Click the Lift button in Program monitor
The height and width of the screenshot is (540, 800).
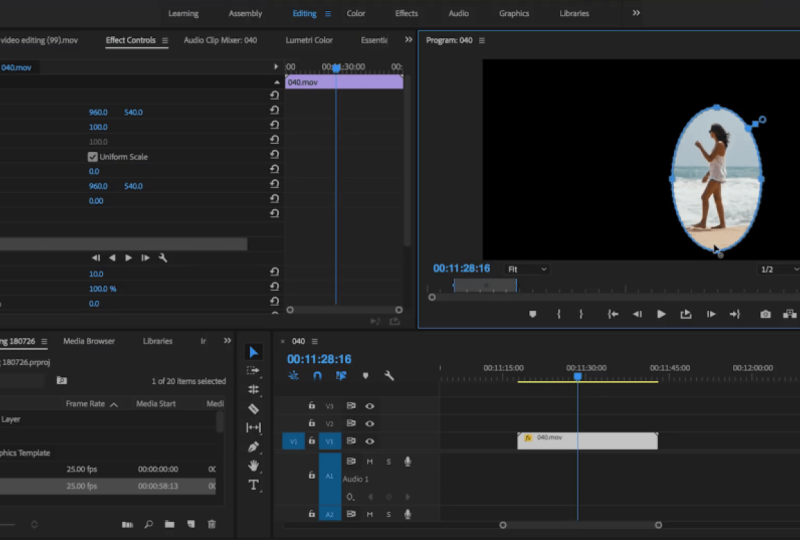click(x=686, y=314)
